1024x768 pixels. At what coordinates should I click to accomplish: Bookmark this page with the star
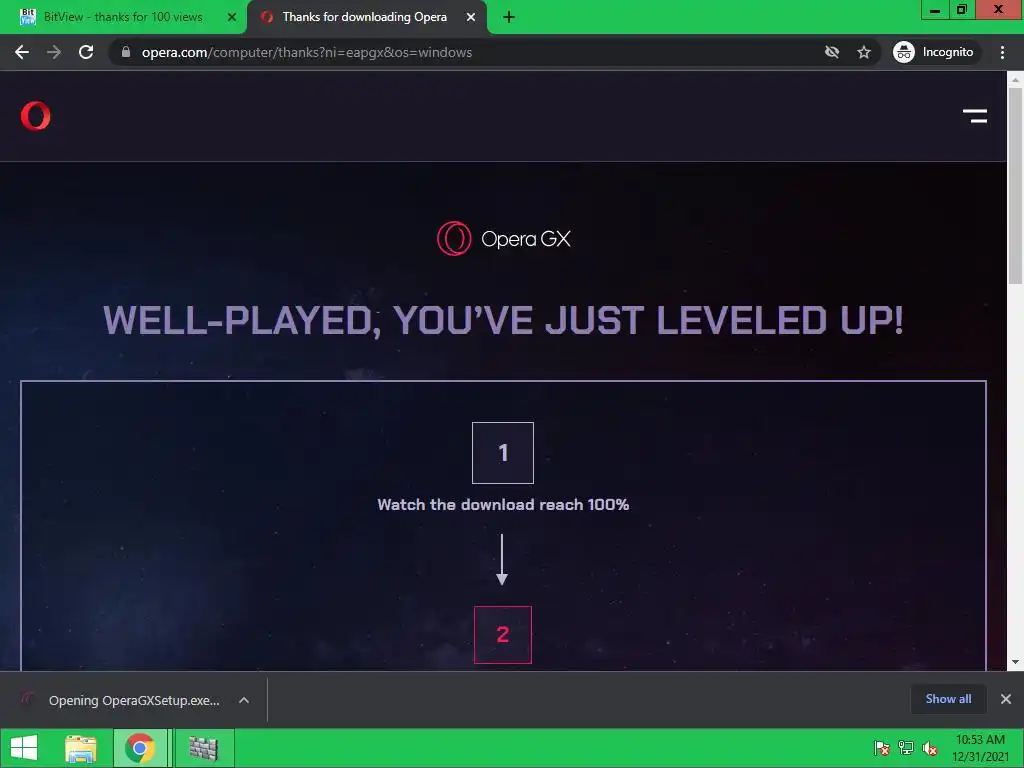coord(863,52)
